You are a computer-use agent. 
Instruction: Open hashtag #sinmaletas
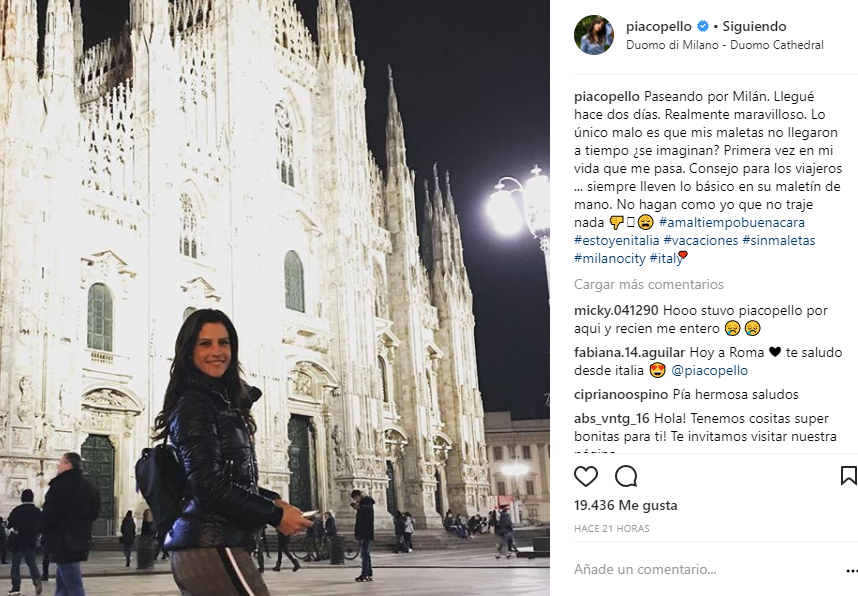point(779,241)
